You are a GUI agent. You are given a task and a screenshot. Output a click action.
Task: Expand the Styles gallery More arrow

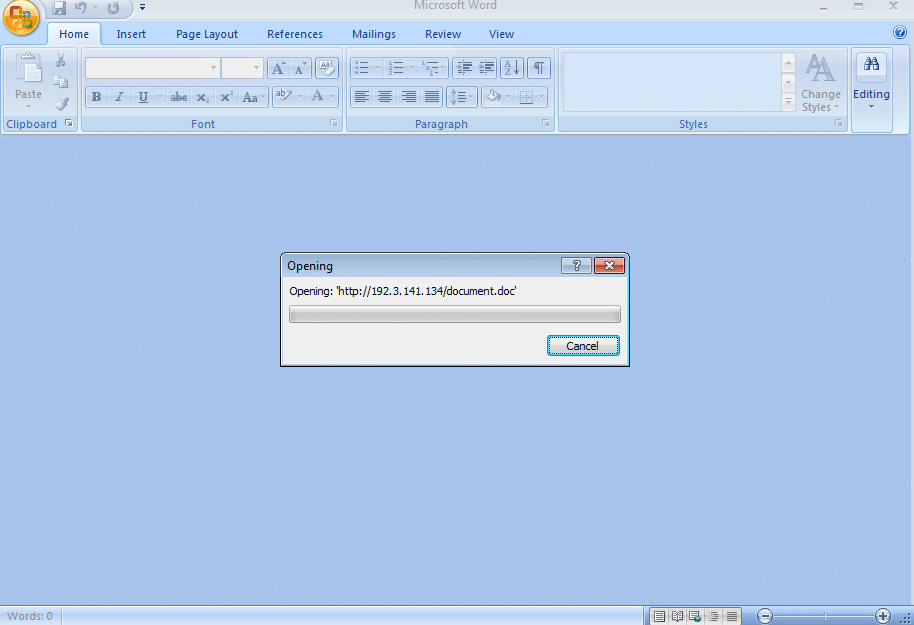(x=788, y=103)
